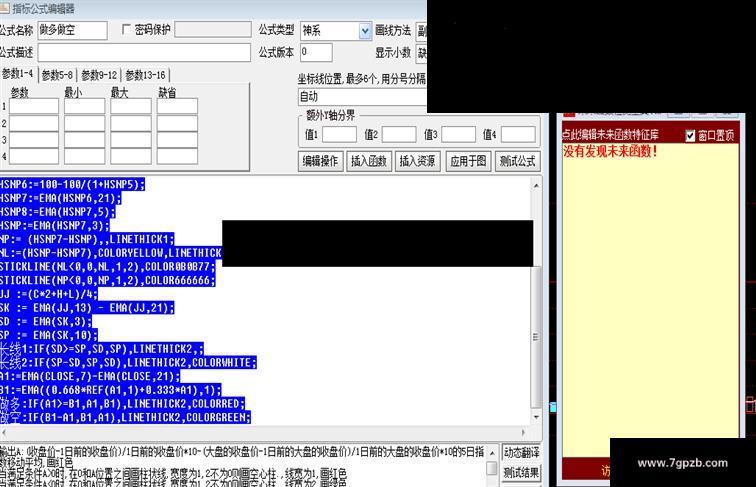
Task: Click the 值2 input field
Action: pyautogui.click(x=399, y=134)
